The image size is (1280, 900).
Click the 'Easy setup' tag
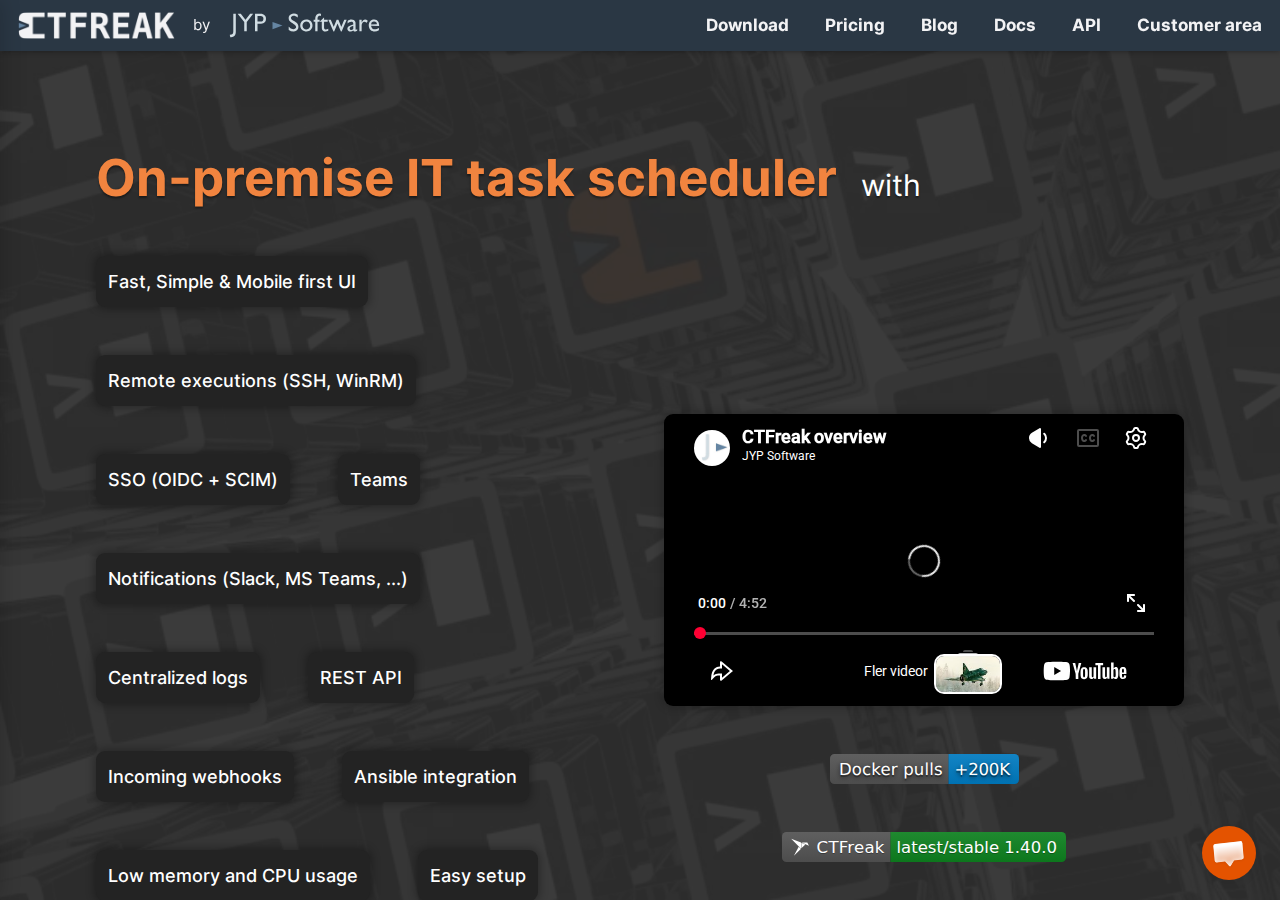click(478, 876)
